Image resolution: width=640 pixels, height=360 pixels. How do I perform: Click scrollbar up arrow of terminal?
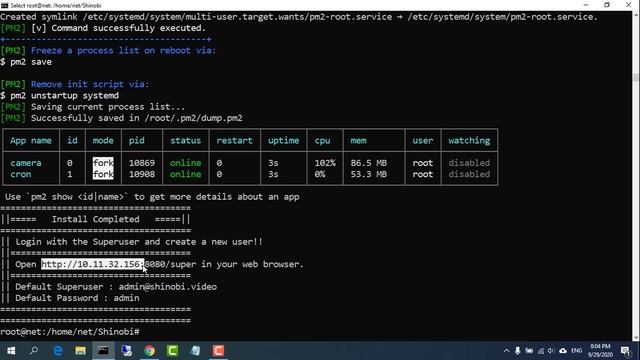(636, 15)
